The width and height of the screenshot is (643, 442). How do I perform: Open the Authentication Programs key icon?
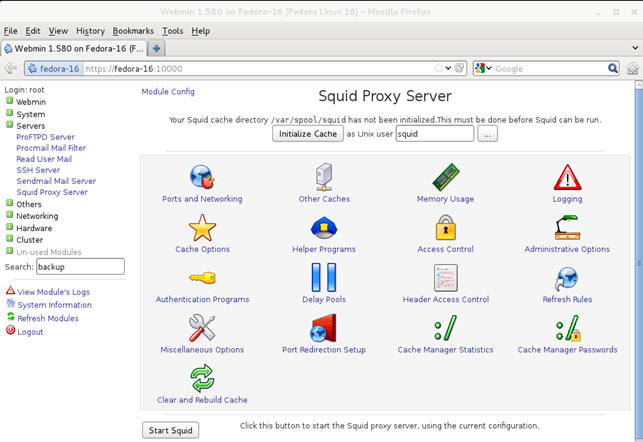[202, 278]
